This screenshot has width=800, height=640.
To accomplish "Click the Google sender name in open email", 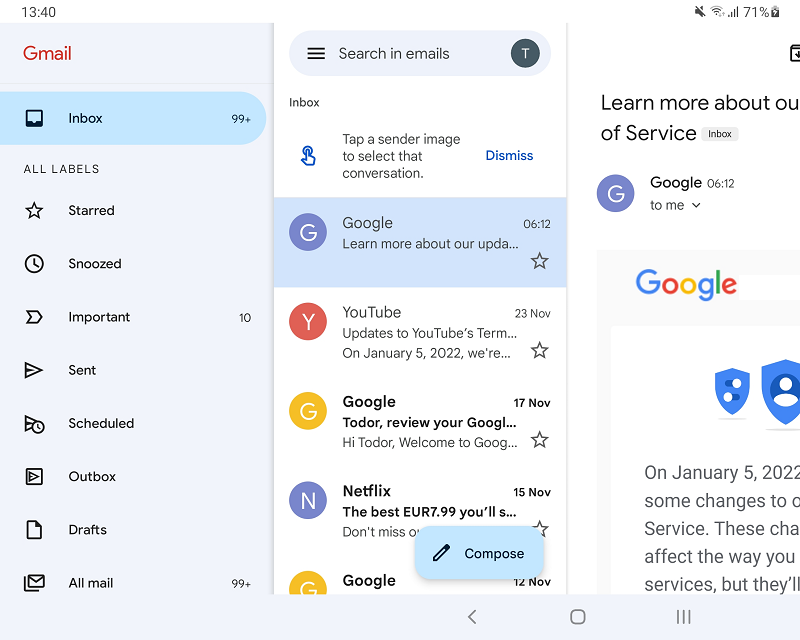I will click(676, 182).
